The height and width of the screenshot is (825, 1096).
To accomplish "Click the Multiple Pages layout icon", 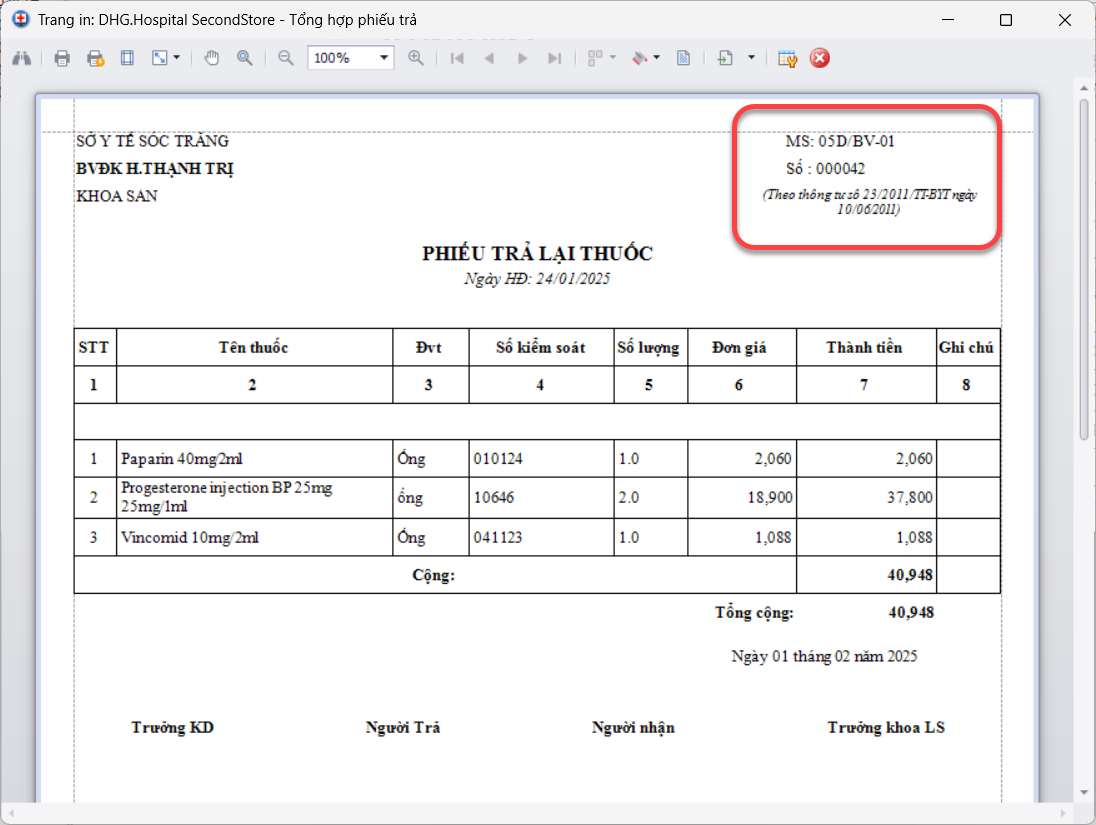I will click(x=595, y=58).
